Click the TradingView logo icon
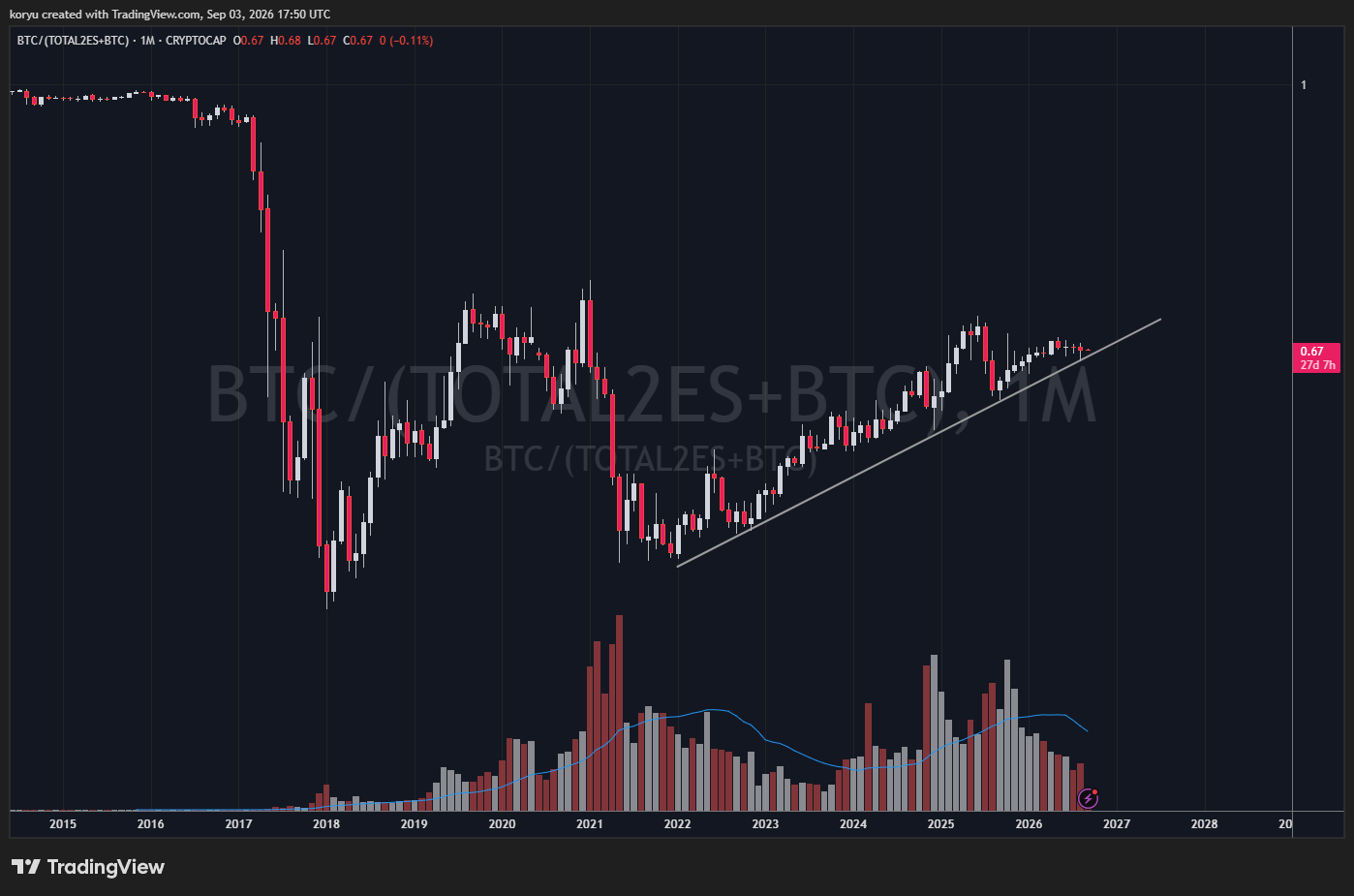 point(26,866)
